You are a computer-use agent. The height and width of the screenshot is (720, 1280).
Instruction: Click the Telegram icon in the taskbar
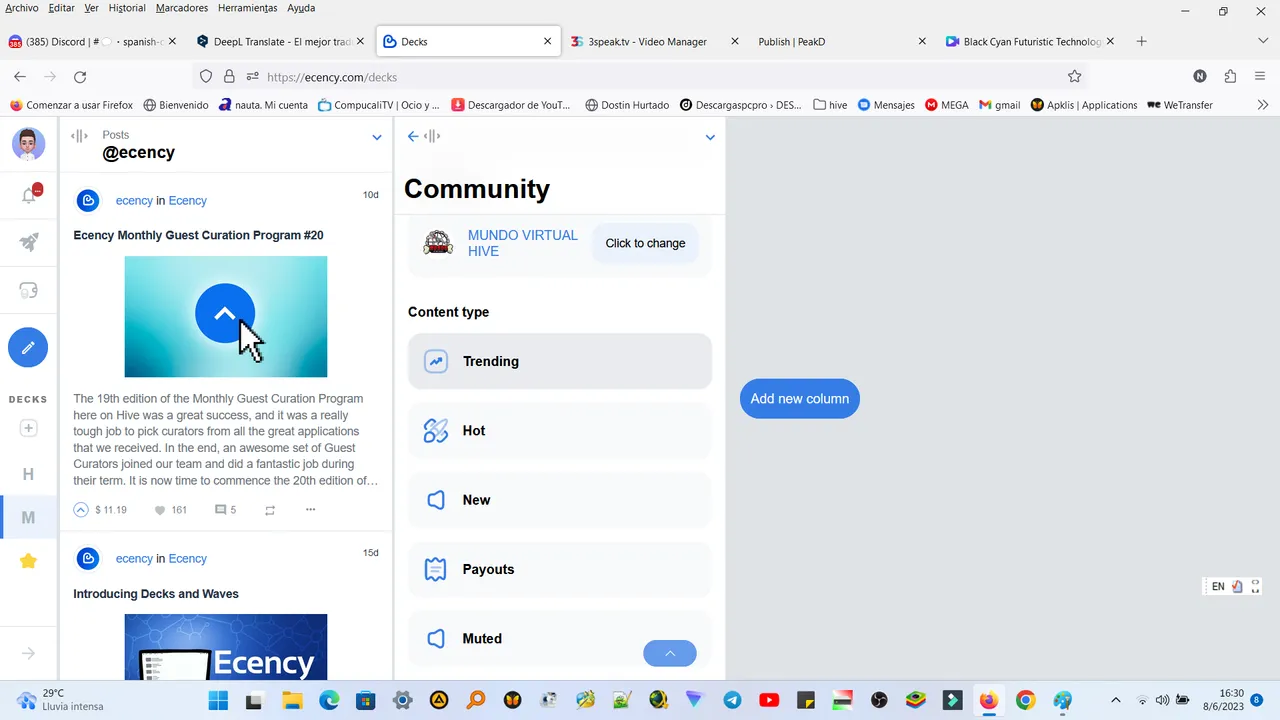click(732, 700)
